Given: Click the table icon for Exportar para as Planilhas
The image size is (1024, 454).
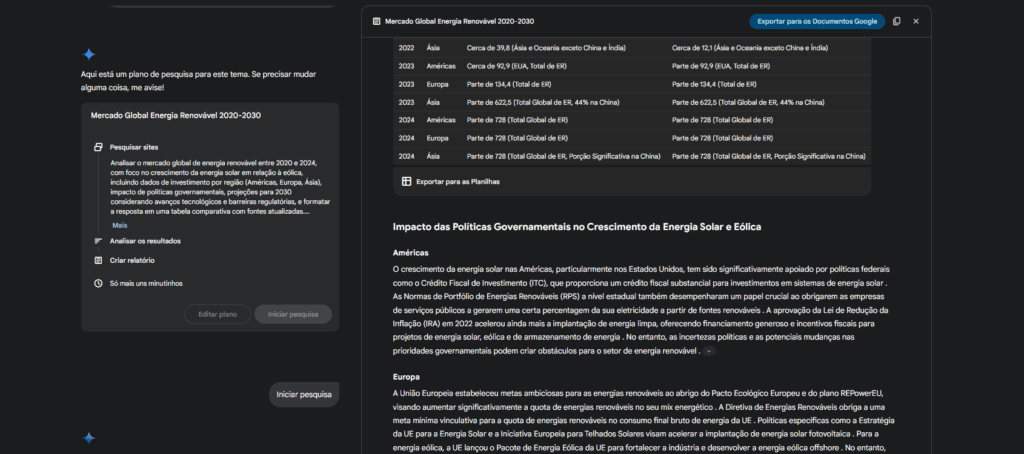Looking at the screenshot, I should pos(406,182).
